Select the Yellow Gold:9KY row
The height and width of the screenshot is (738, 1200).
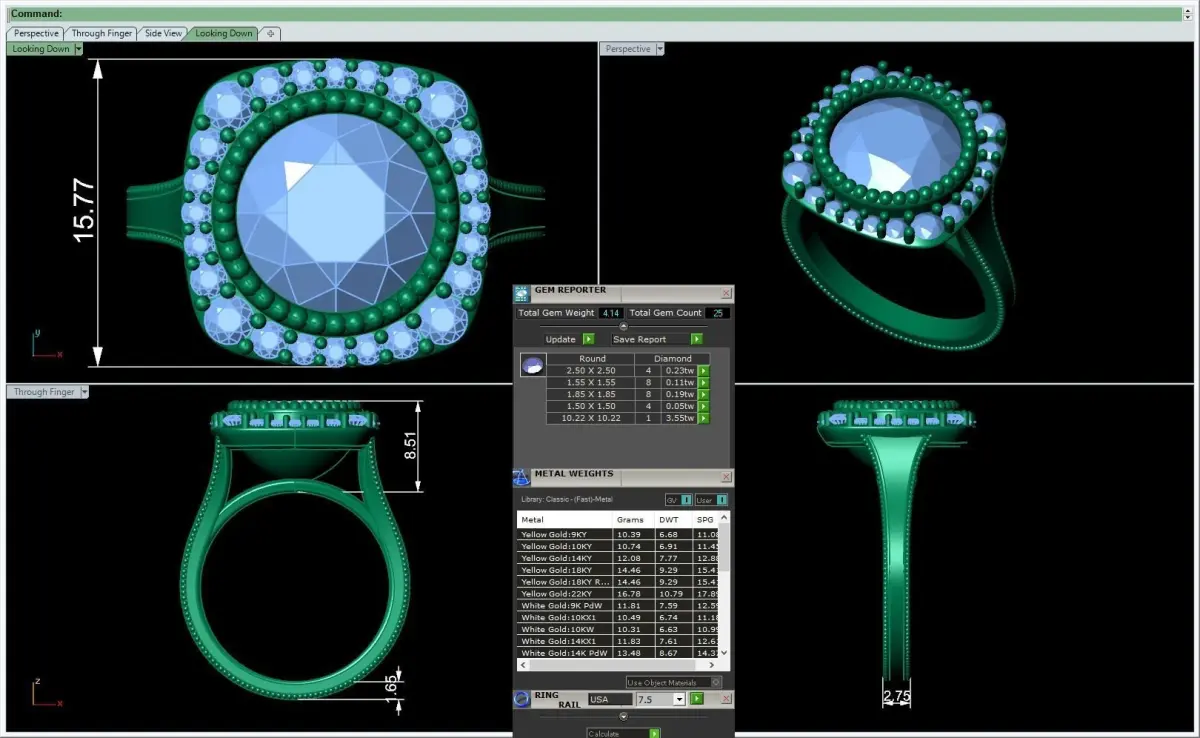point(619,534)
